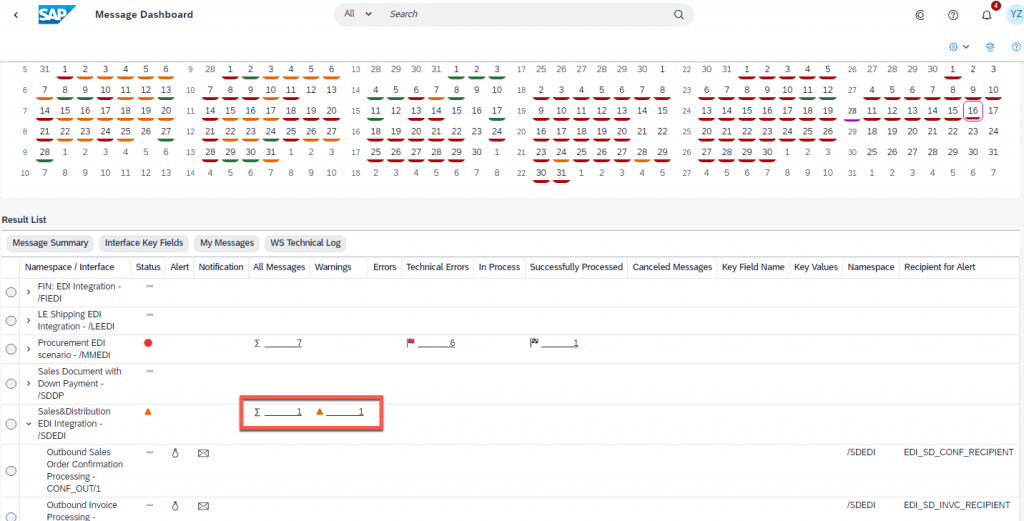Switch to Message Summary tab

[50, 243]
